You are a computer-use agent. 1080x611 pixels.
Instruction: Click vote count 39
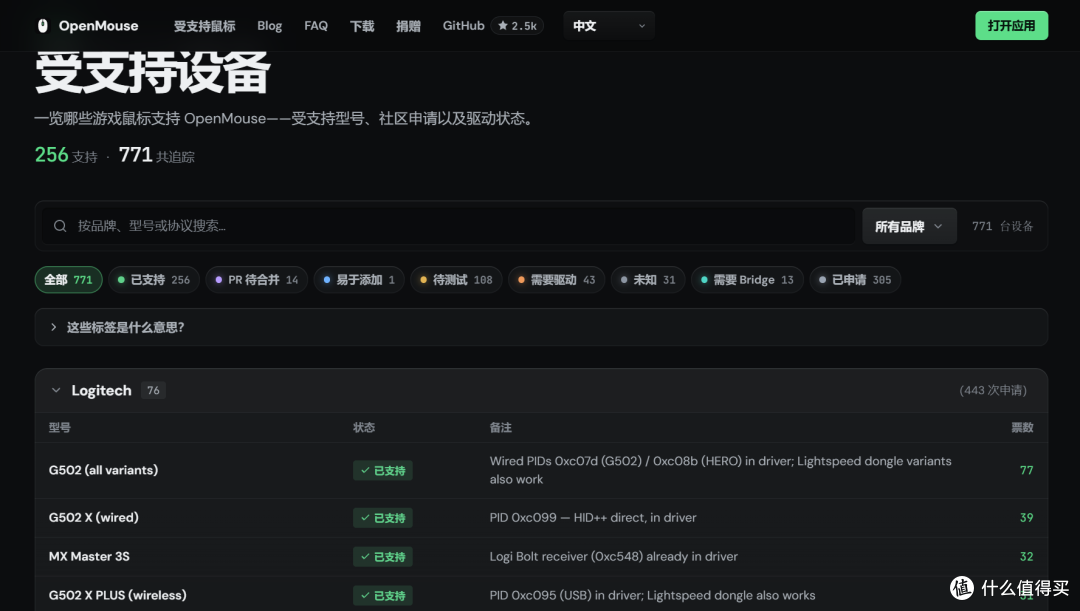[1026, 518]
